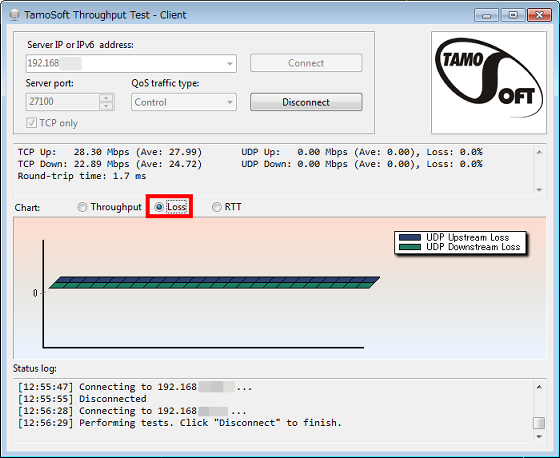Click status log scroll down arrow
560x458 pixels.
tap(539, 437)
